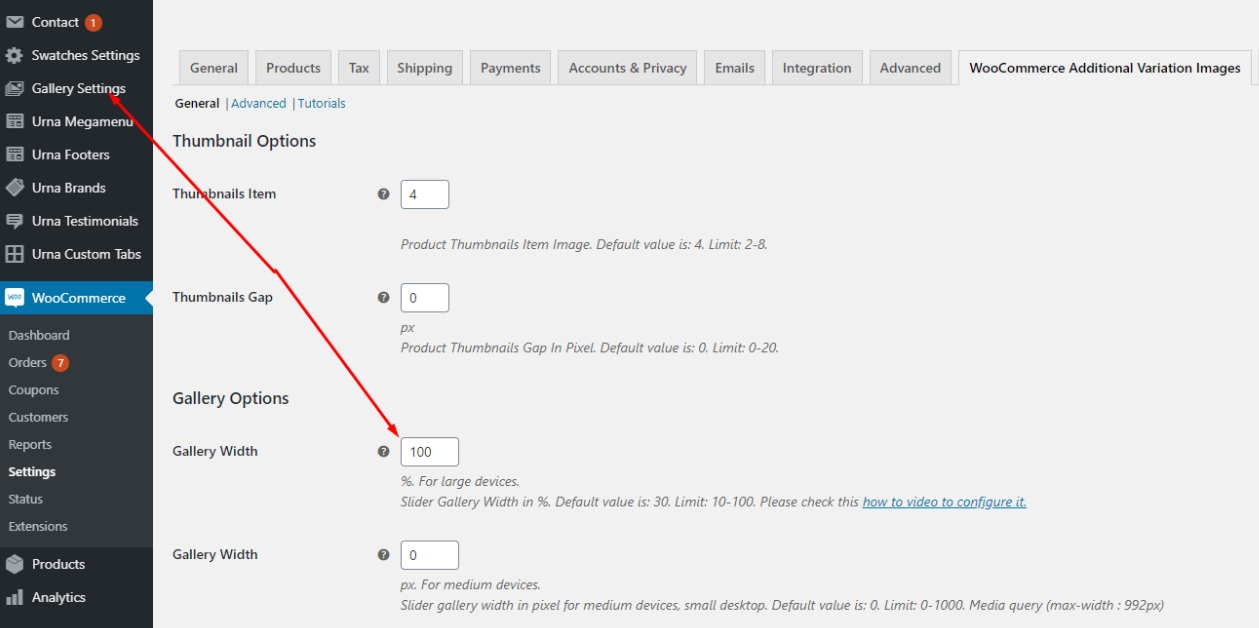Image resolution: width=1259 pixels, height=628 pixels.
Task: Click help icon beside Thumbnails Item
Action: tap(383, 194)
